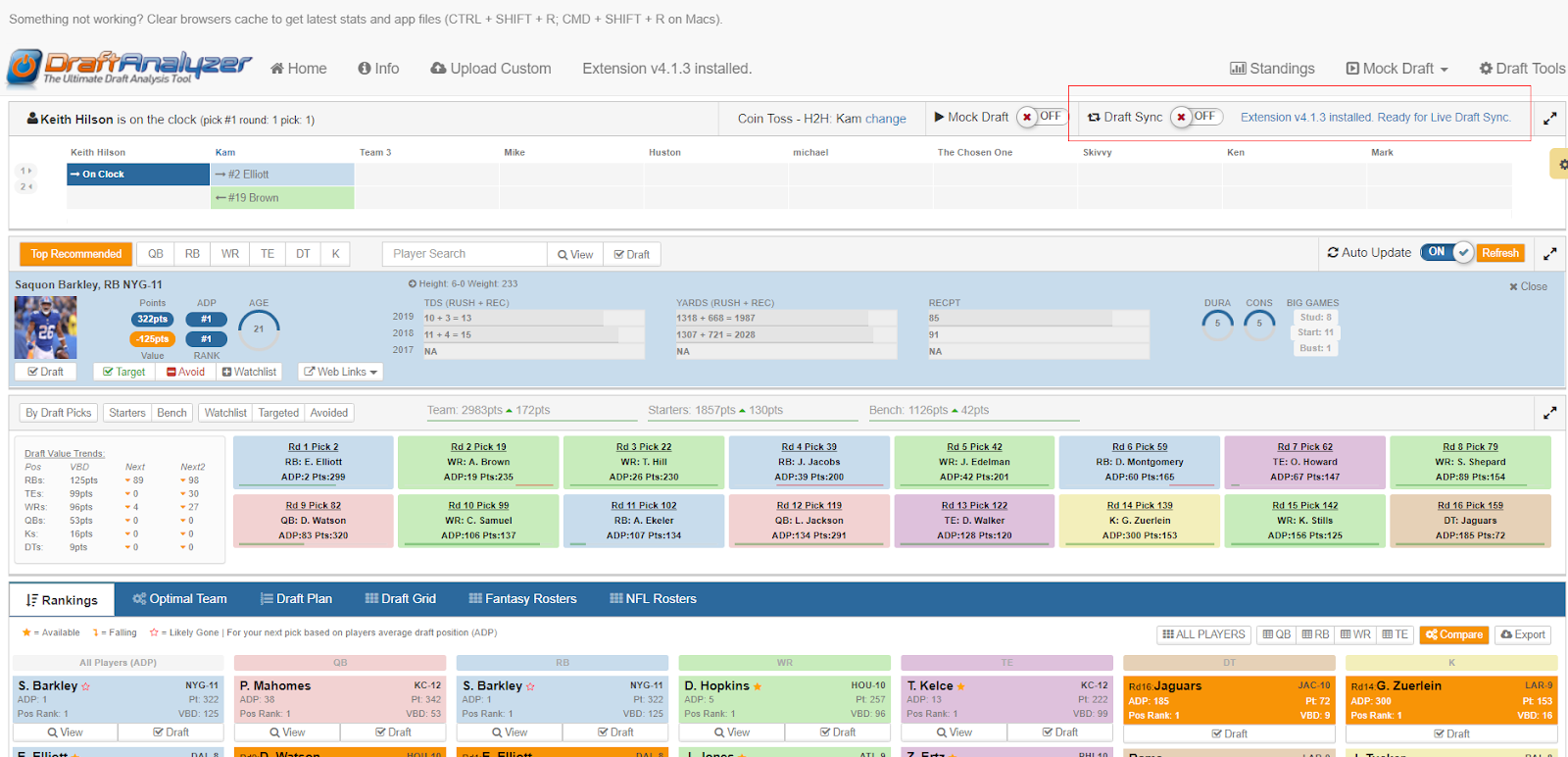The width and height of the screenshot is (1568, 757).
Task: Mark Saquon Barkley as Avoid
Action: point(186,372)
